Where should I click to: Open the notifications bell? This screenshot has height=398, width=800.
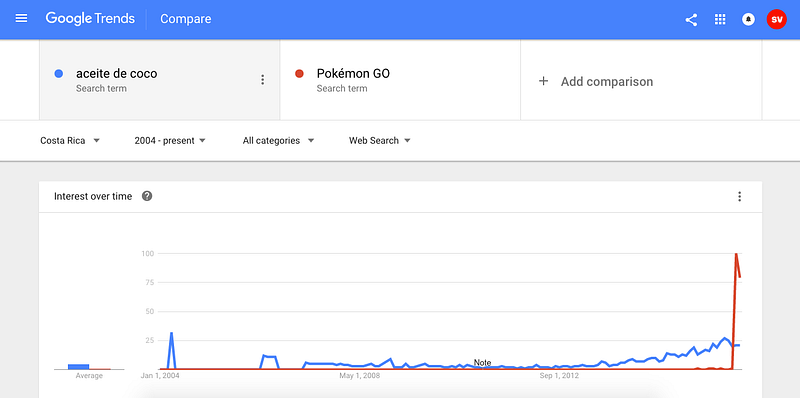[x=748, y=19]
